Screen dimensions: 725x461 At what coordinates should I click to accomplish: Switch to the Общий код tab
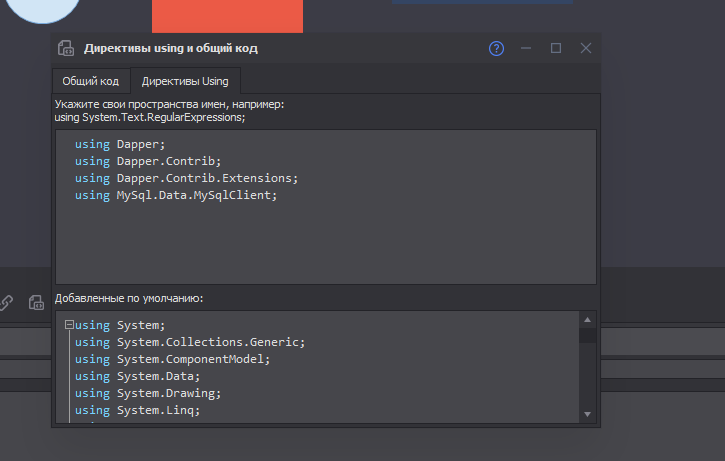91,81
